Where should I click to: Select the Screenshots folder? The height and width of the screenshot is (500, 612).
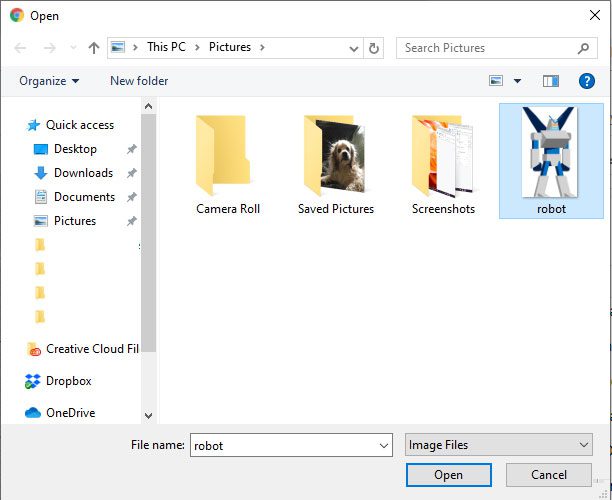click(443, 165)
